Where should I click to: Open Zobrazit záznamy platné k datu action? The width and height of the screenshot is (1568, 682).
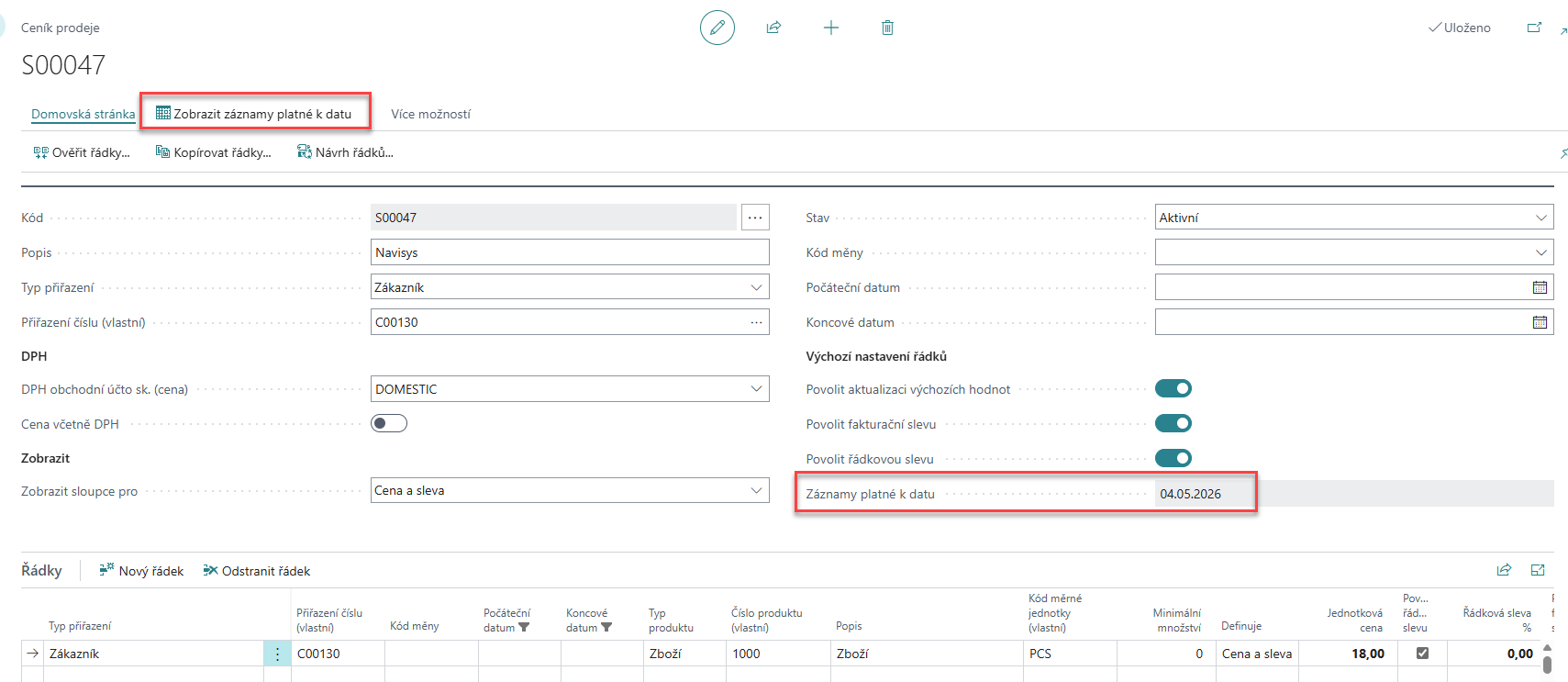coord(254,114)
